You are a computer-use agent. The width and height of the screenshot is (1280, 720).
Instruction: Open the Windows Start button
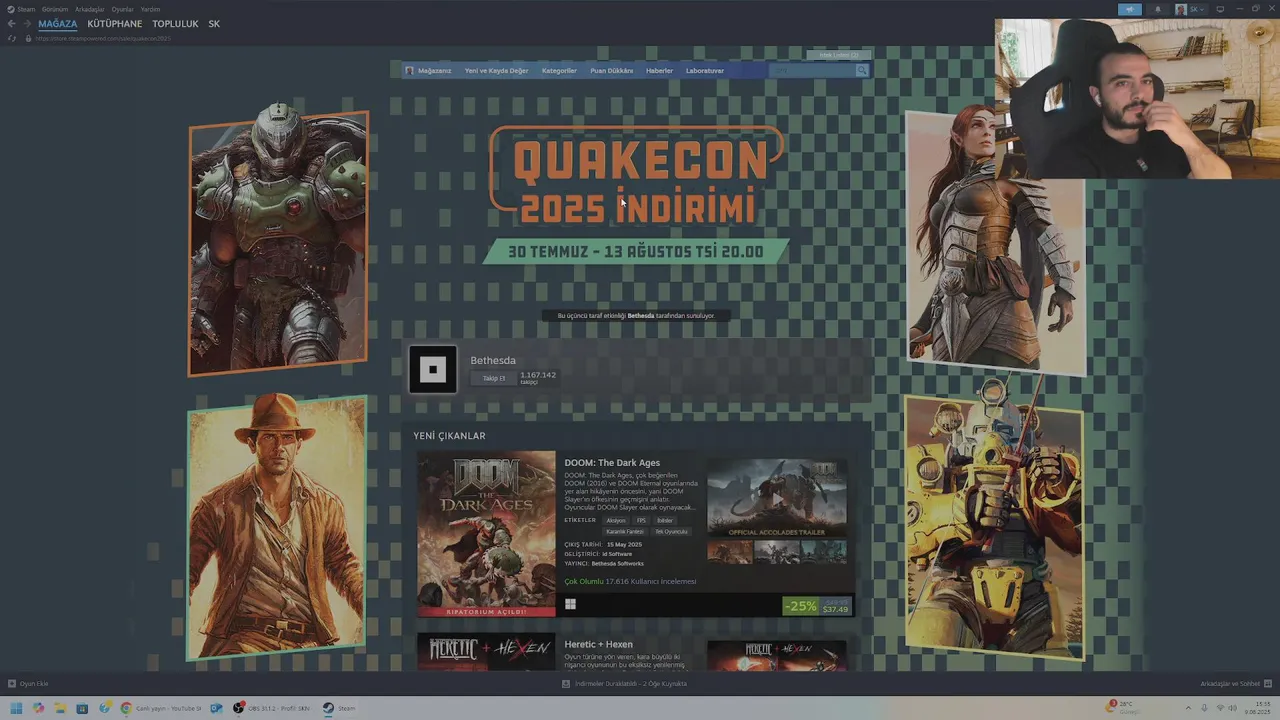click(16, 708)
